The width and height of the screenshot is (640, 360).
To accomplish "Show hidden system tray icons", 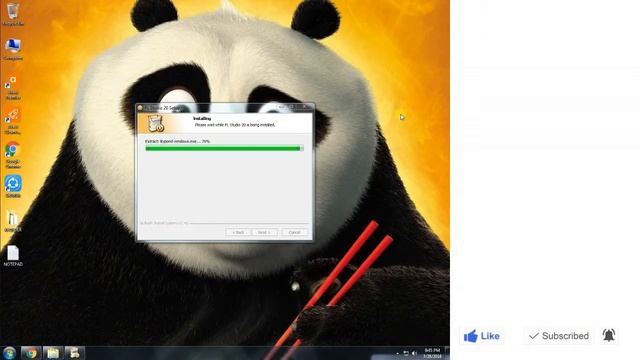I will coord(397,353).
